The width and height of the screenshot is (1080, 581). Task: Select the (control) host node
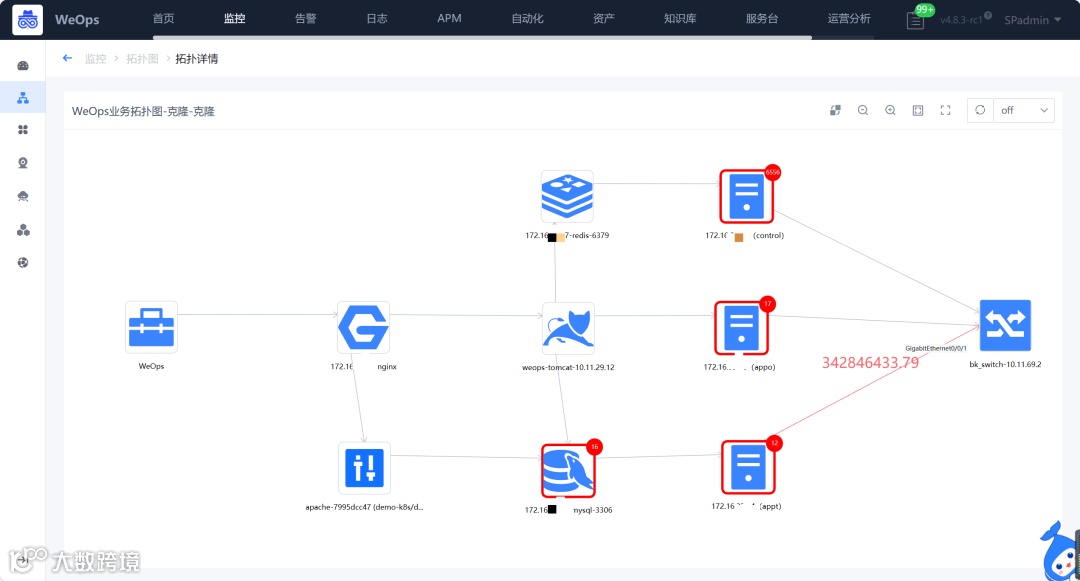coord(747,196)
